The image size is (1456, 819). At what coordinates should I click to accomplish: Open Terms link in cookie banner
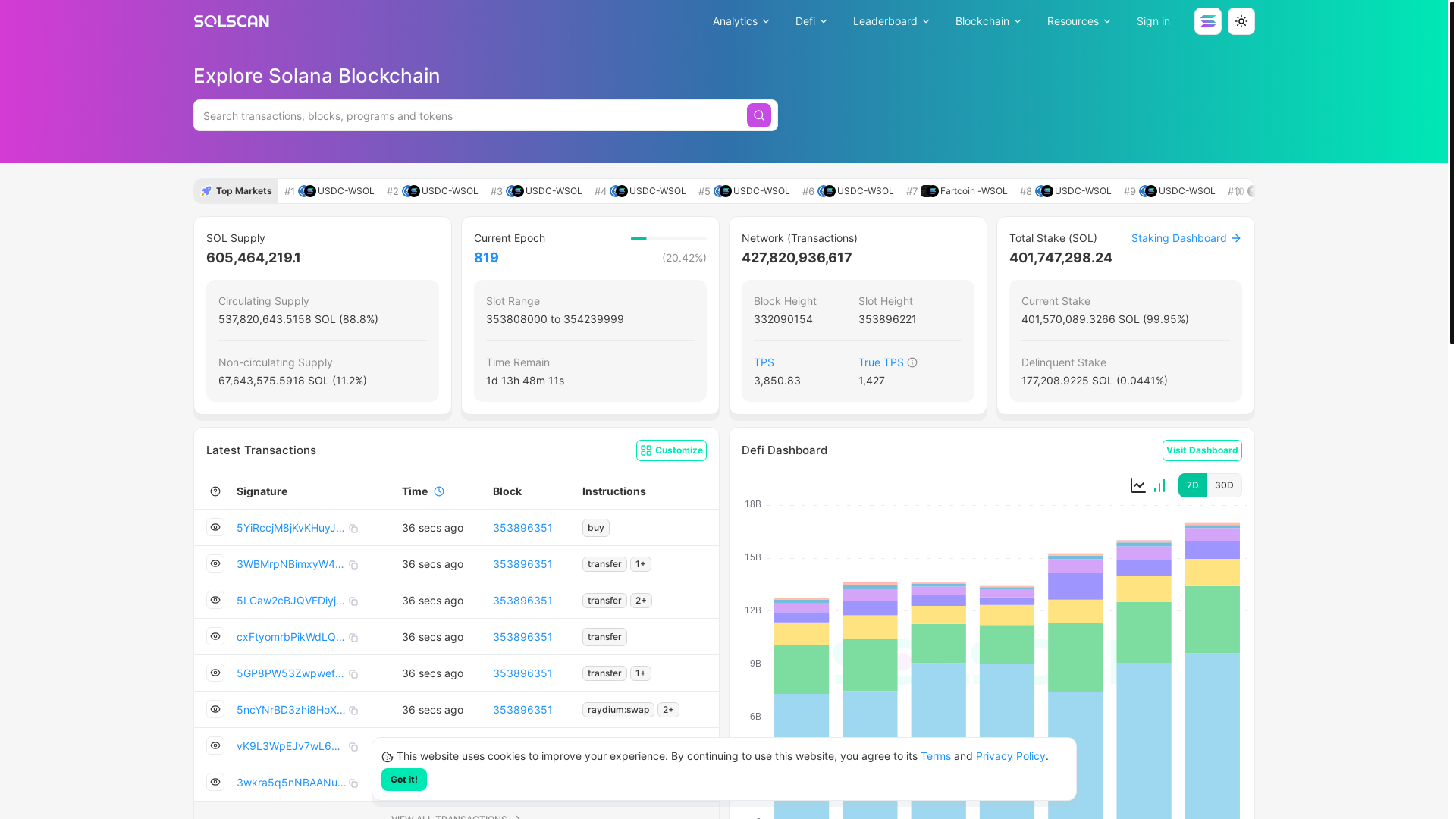click(x=935, y=756)
